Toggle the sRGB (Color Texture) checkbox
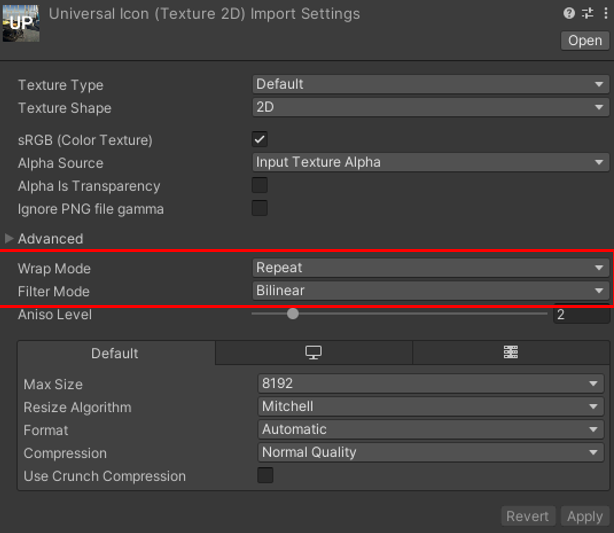The image size is (614, 533). coord(260,140)
